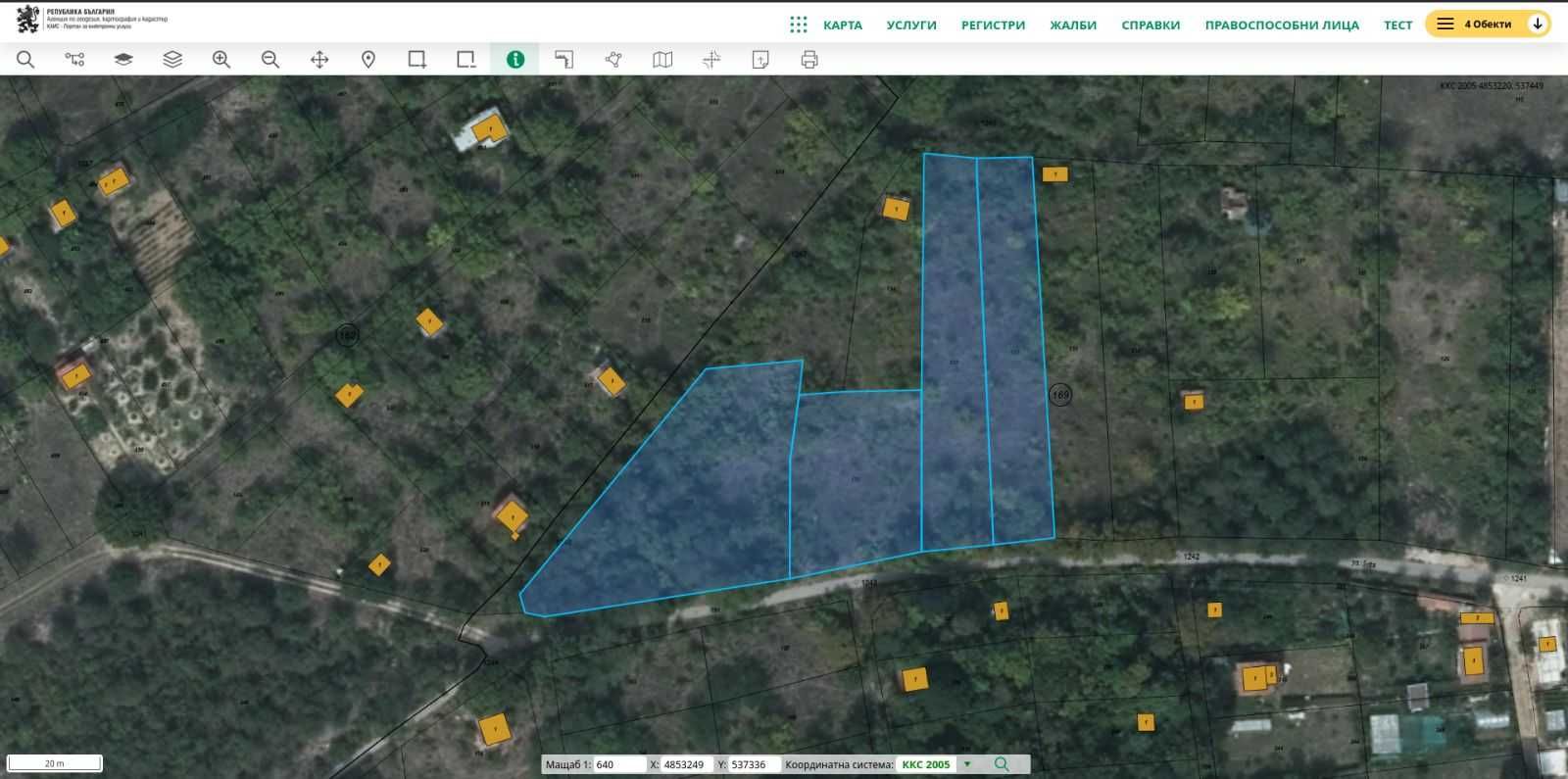Select the location pin marker tool
The width and height of the screenshot is (1568, 779).
point(368,60)
